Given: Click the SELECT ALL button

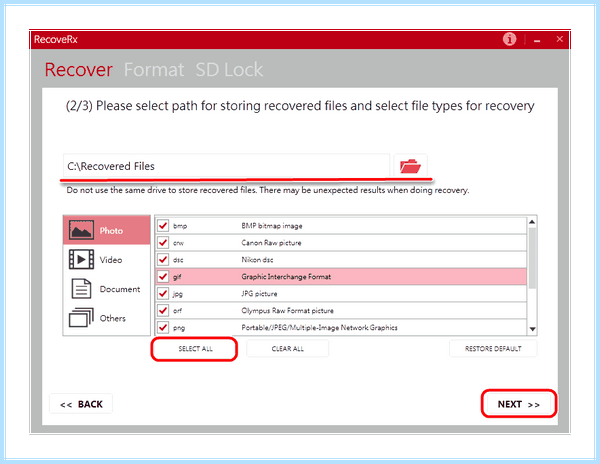Looking at the screenshot, I should 195,348.
